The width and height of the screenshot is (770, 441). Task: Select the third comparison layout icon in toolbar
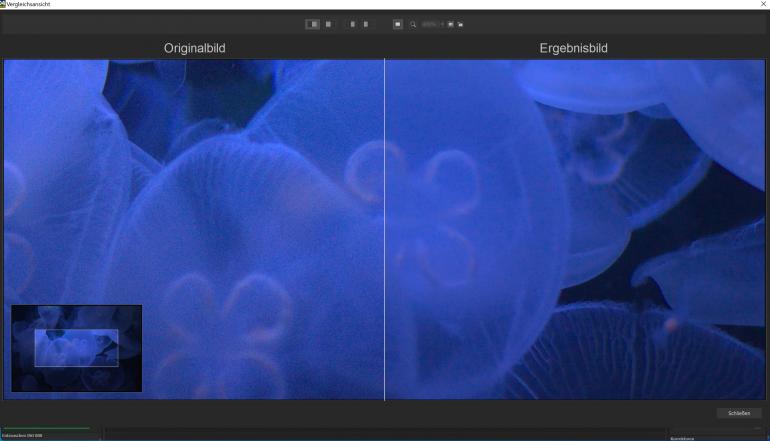(353, 24)
